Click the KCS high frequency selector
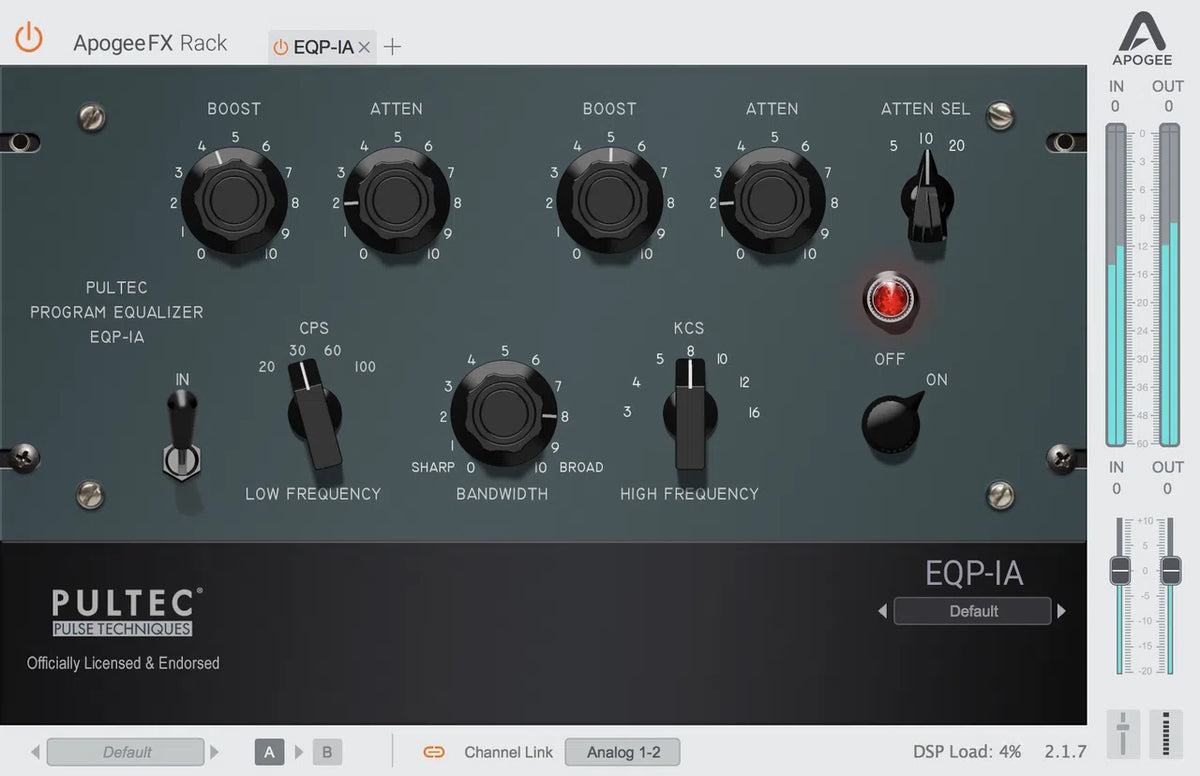This screenshot has height=776, width=1200. [689, 415]
